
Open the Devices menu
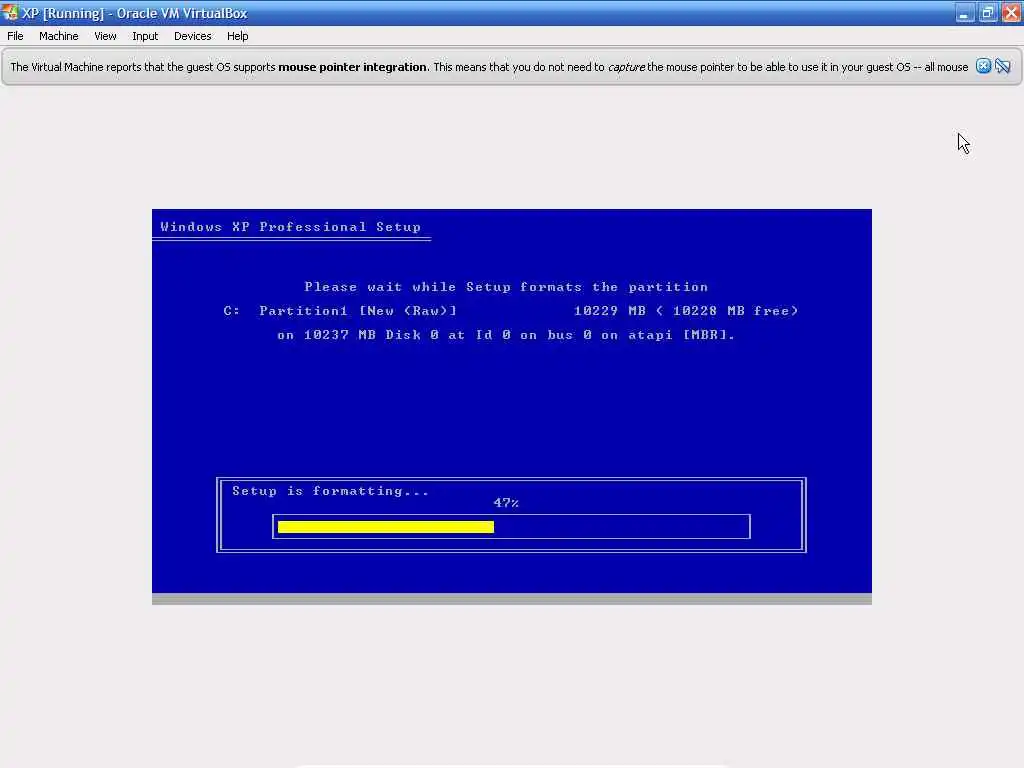193,36
